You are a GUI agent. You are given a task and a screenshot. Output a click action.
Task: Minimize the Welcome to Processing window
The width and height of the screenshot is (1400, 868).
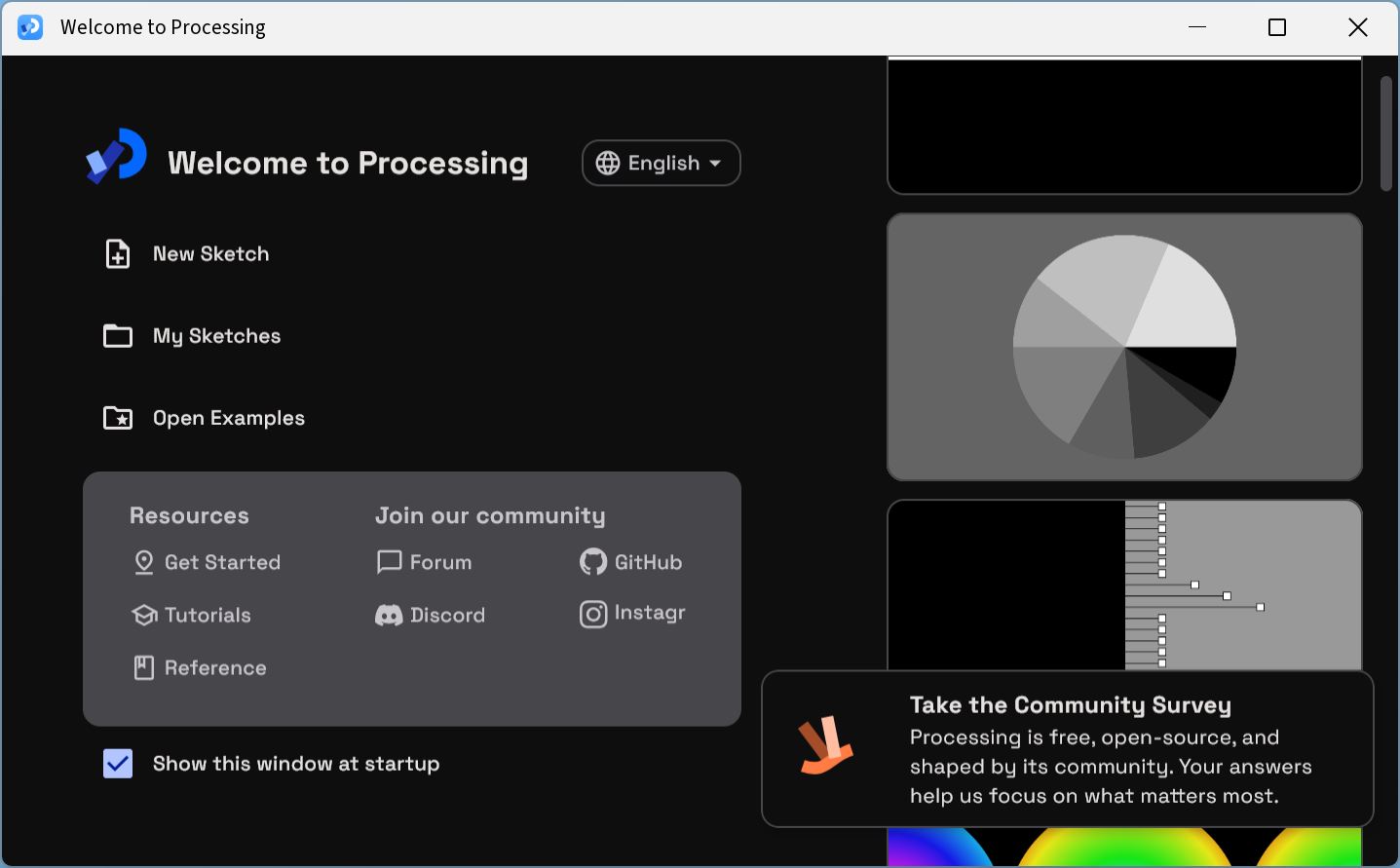coord(1197,27)
